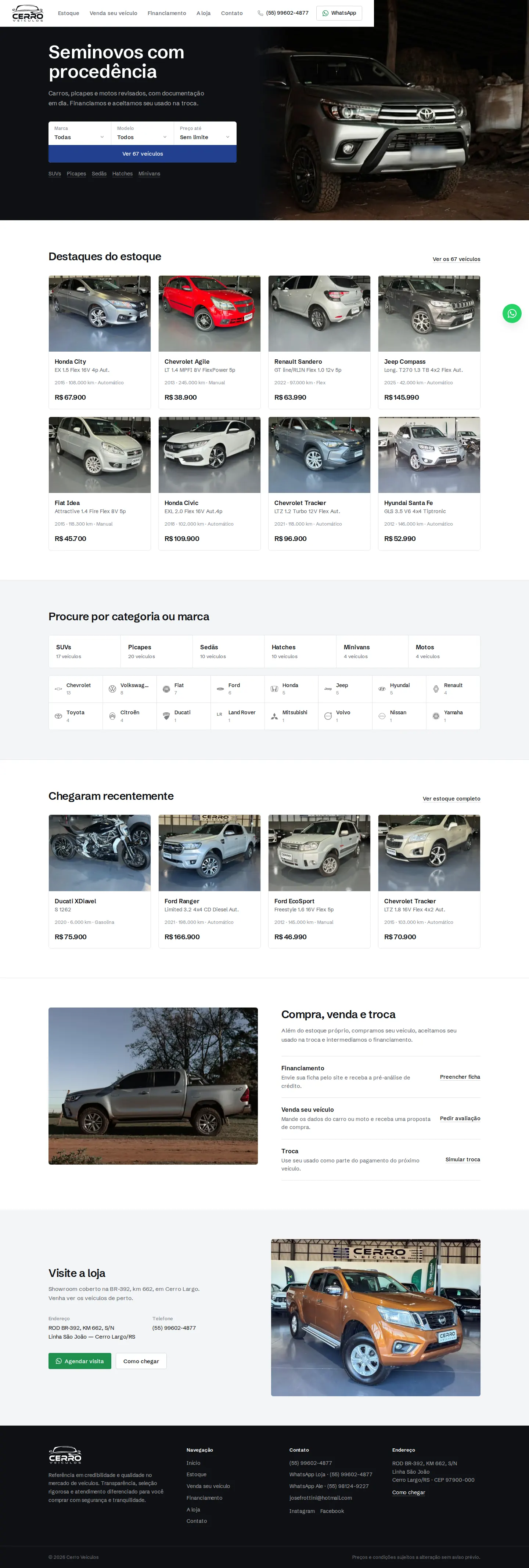Click the phone number with handset icon
Image resolution: width=529 pixels, height=1568 pixels.
[x=283, y=13]
